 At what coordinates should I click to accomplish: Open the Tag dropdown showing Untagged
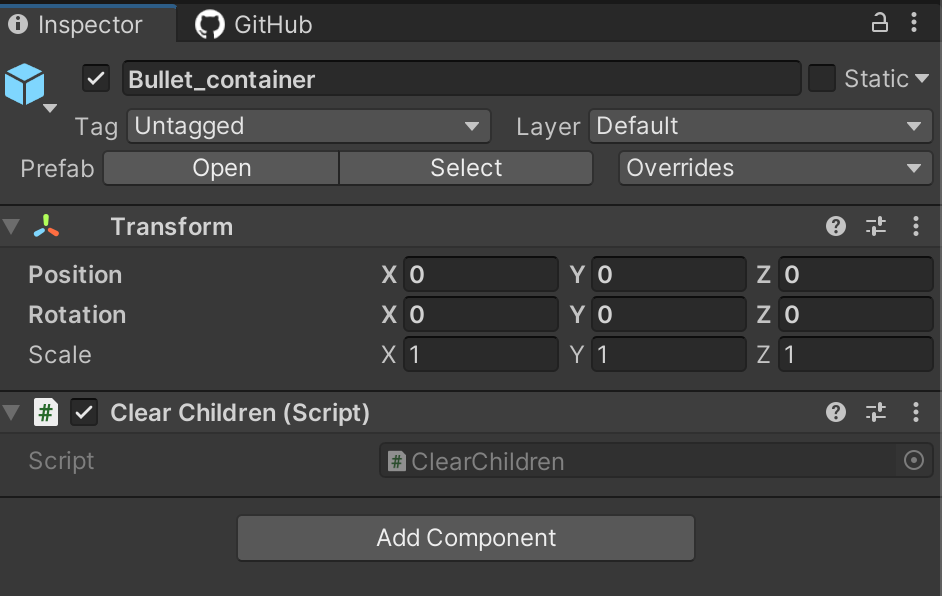309,126
